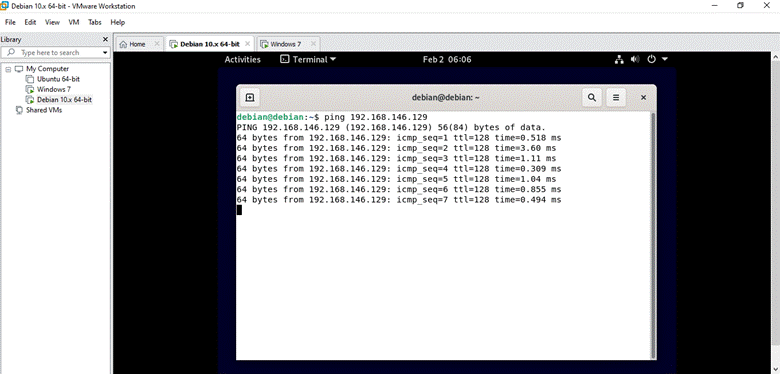Viewport: 780px width, 374px height.
Task: Collapse the My Computer tree node
Action: 8,69
